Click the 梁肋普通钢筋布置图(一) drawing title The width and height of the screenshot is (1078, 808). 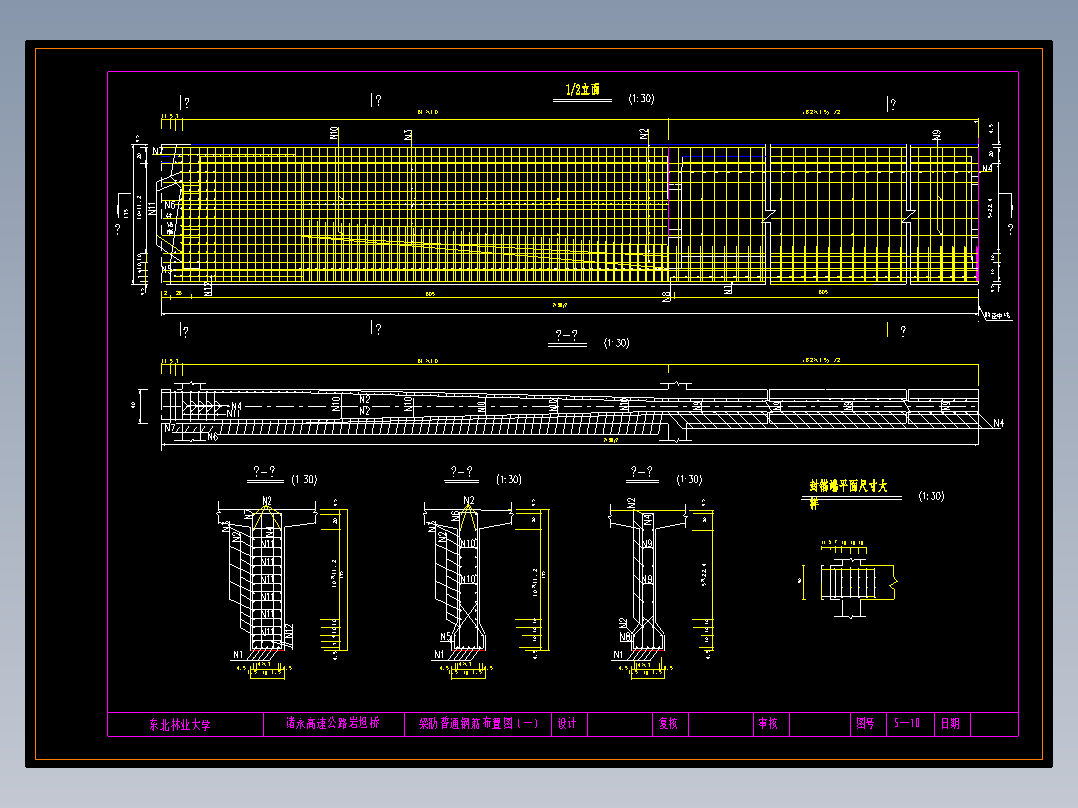478,723
